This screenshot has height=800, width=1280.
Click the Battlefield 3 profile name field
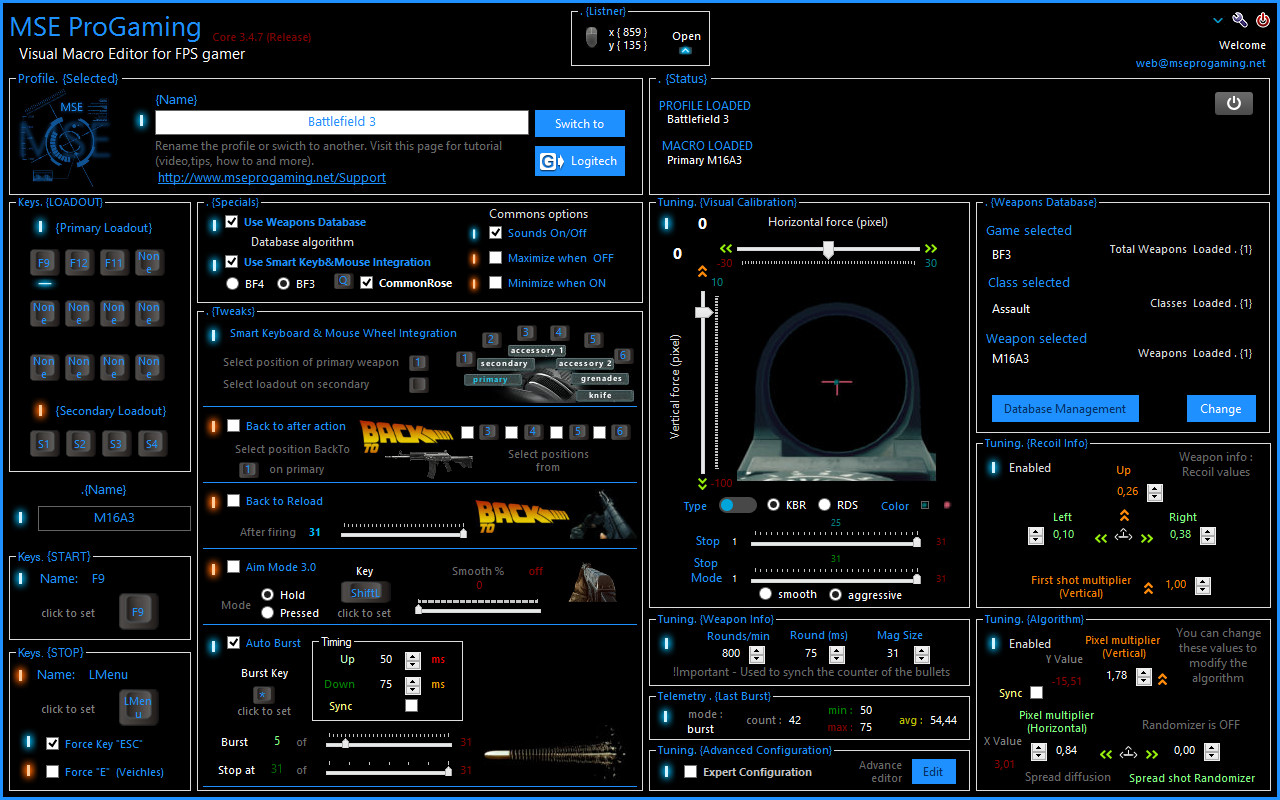click(x=342, y=122)
